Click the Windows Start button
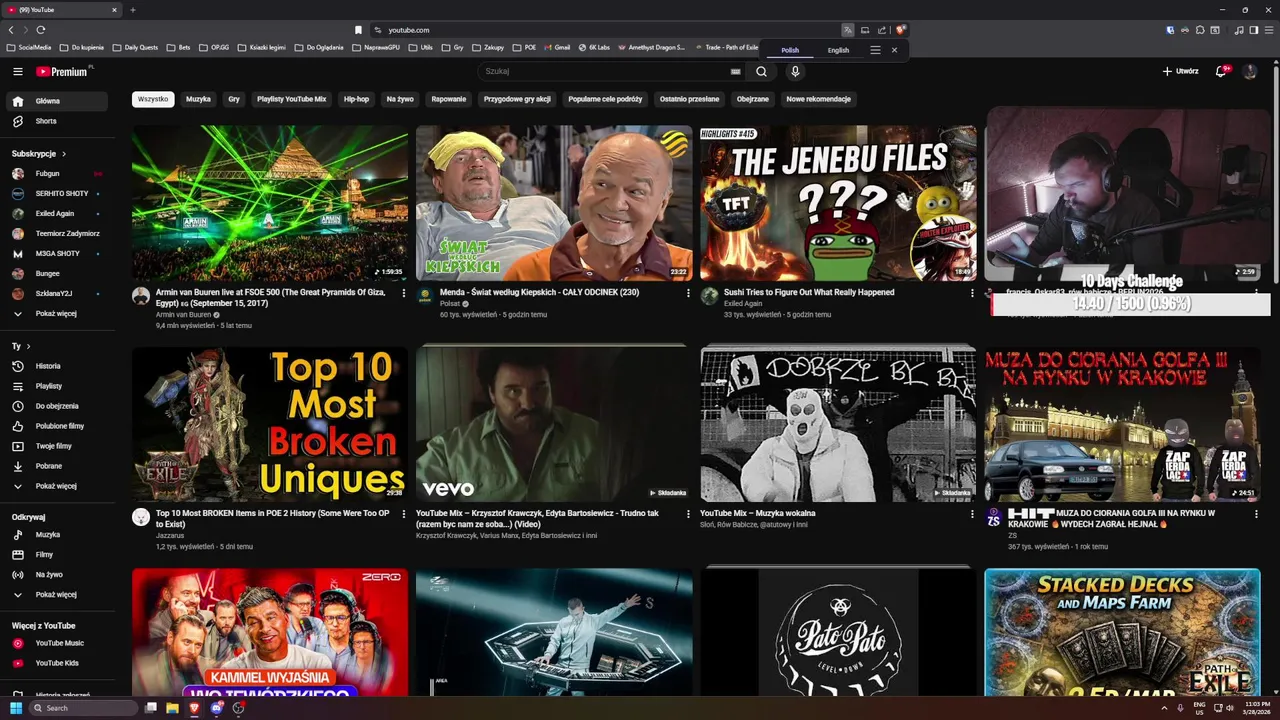 tap(16, 708)
